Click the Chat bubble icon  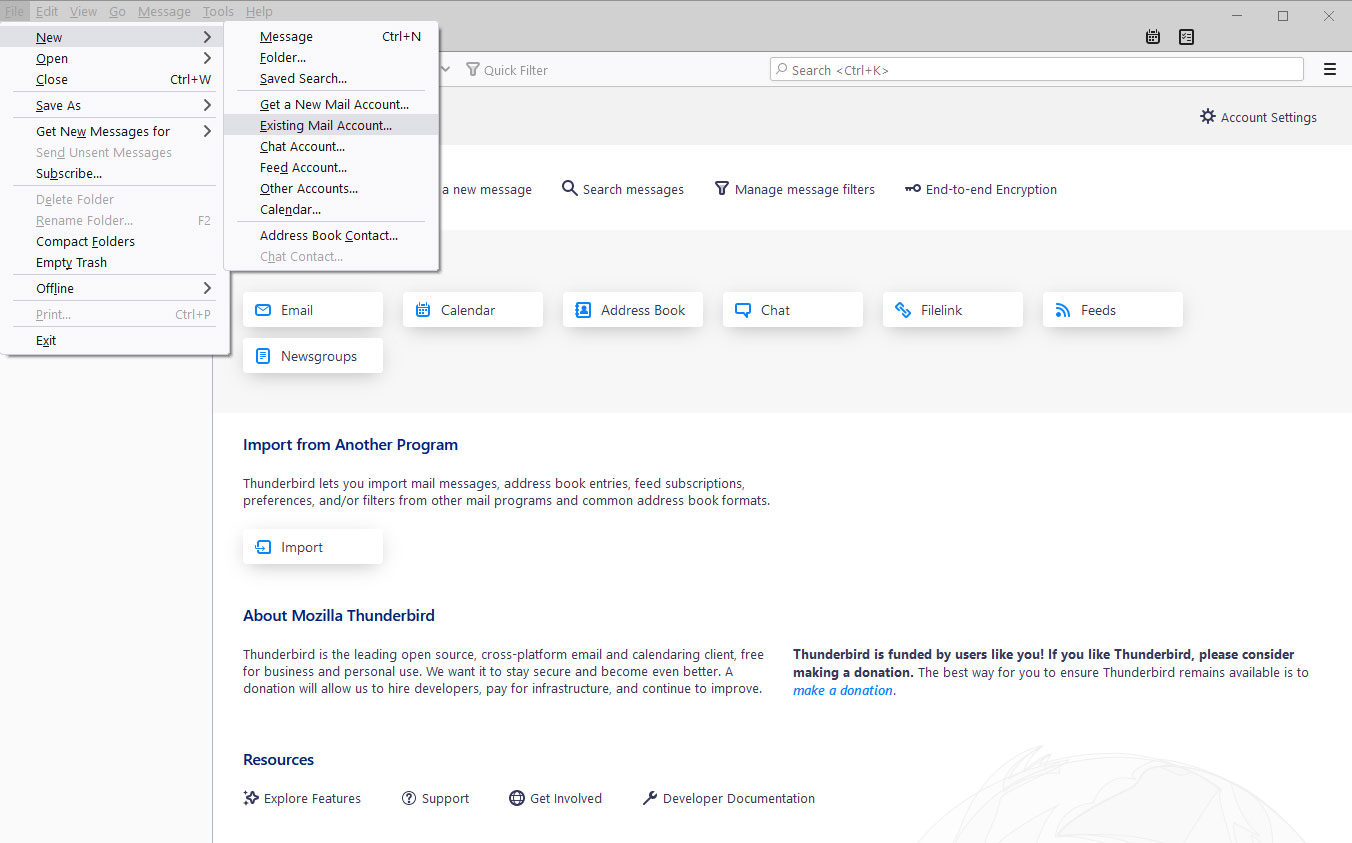[x=743, y=310]
